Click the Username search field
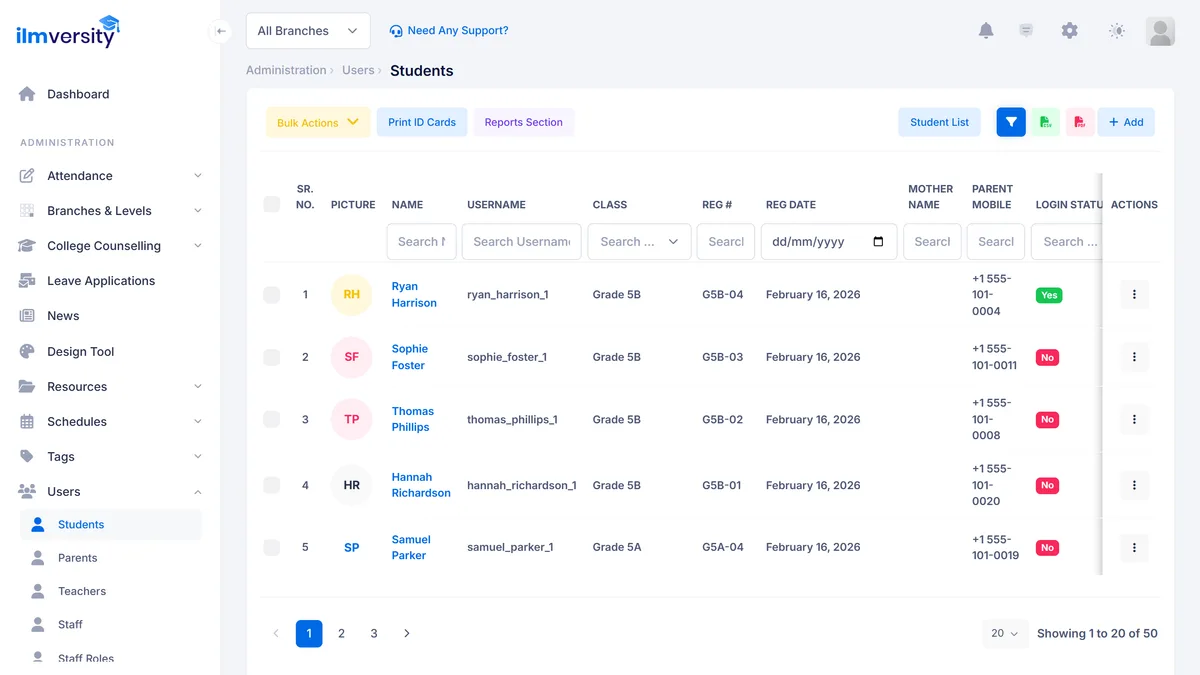 click(x=522, y=242)
